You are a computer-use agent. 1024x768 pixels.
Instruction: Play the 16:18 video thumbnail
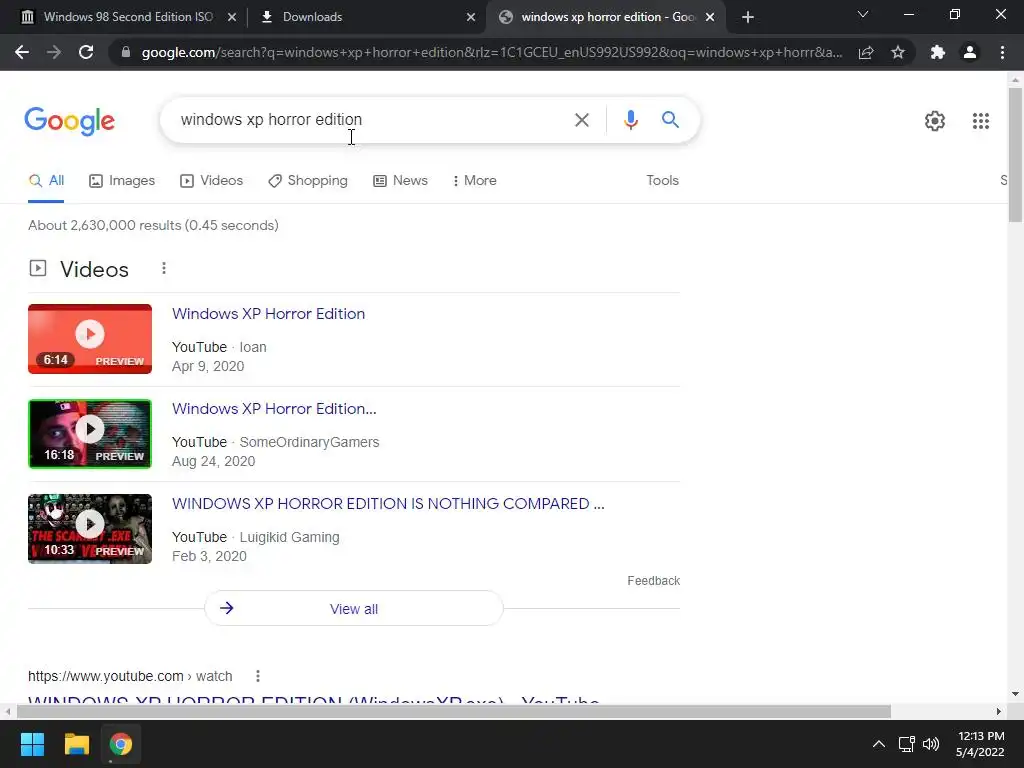tap(90, 434)
